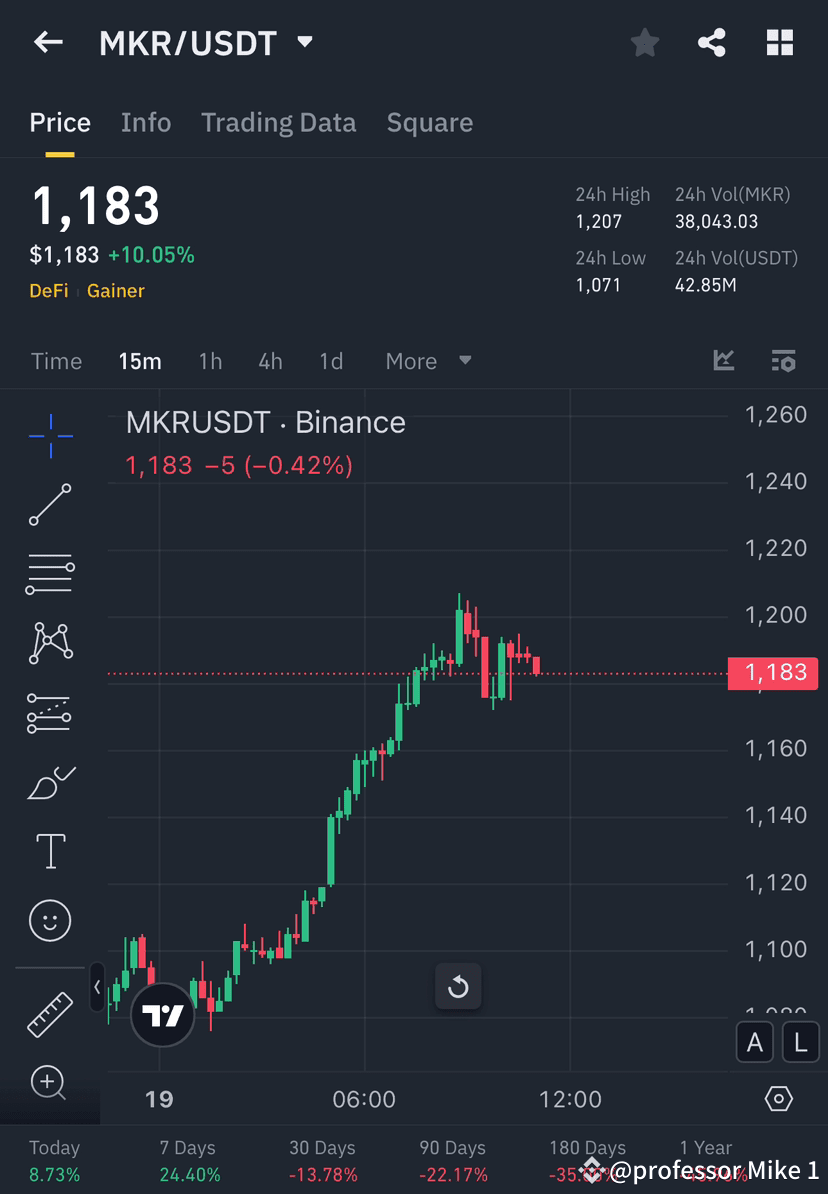Open the horizontal lines tool

[x=50, y=574]
